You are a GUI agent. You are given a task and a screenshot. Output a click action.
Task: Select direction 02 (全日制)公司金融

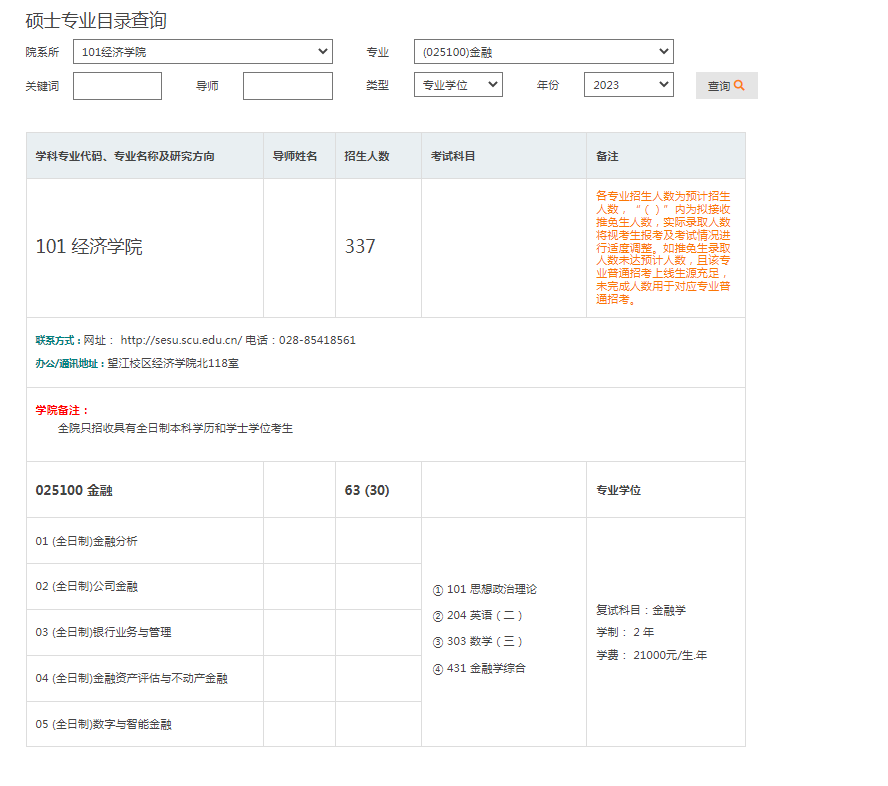(87, 587)
